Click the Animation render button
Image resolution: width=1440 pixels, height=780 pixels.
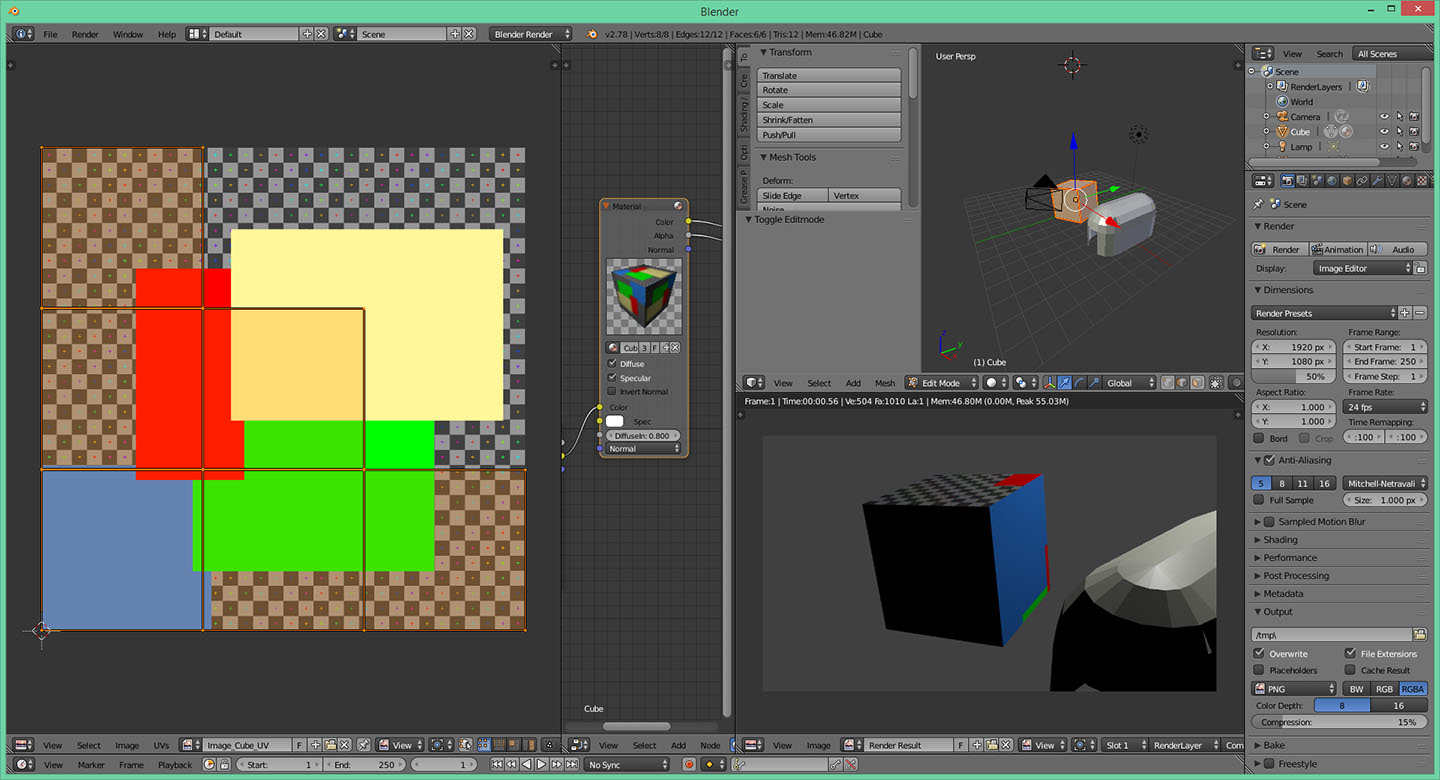point(1337,249)
